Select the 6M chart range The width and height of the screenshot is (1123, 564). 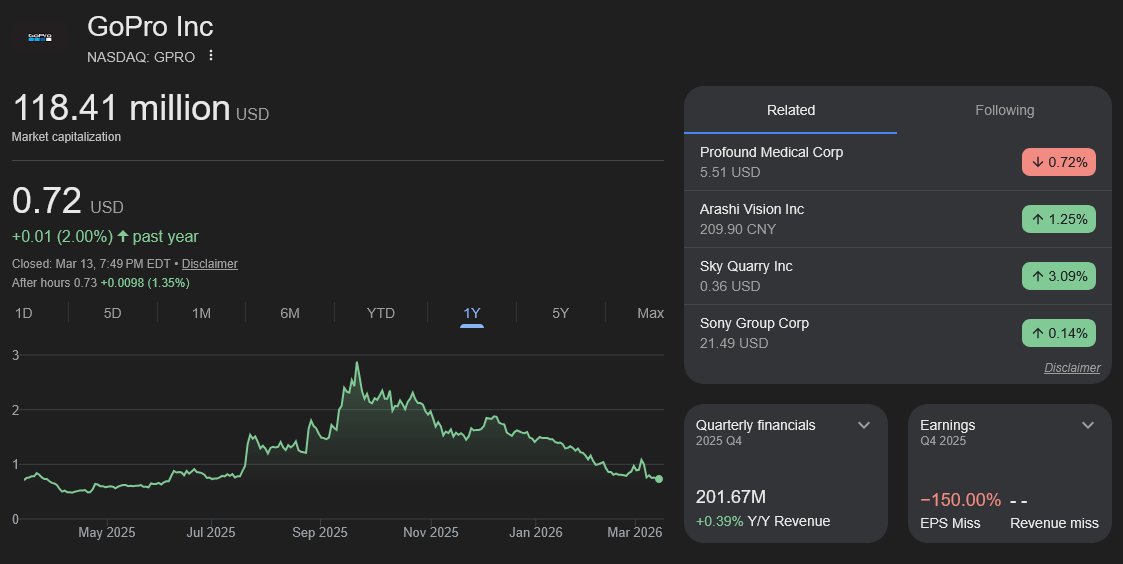(290, 313)
